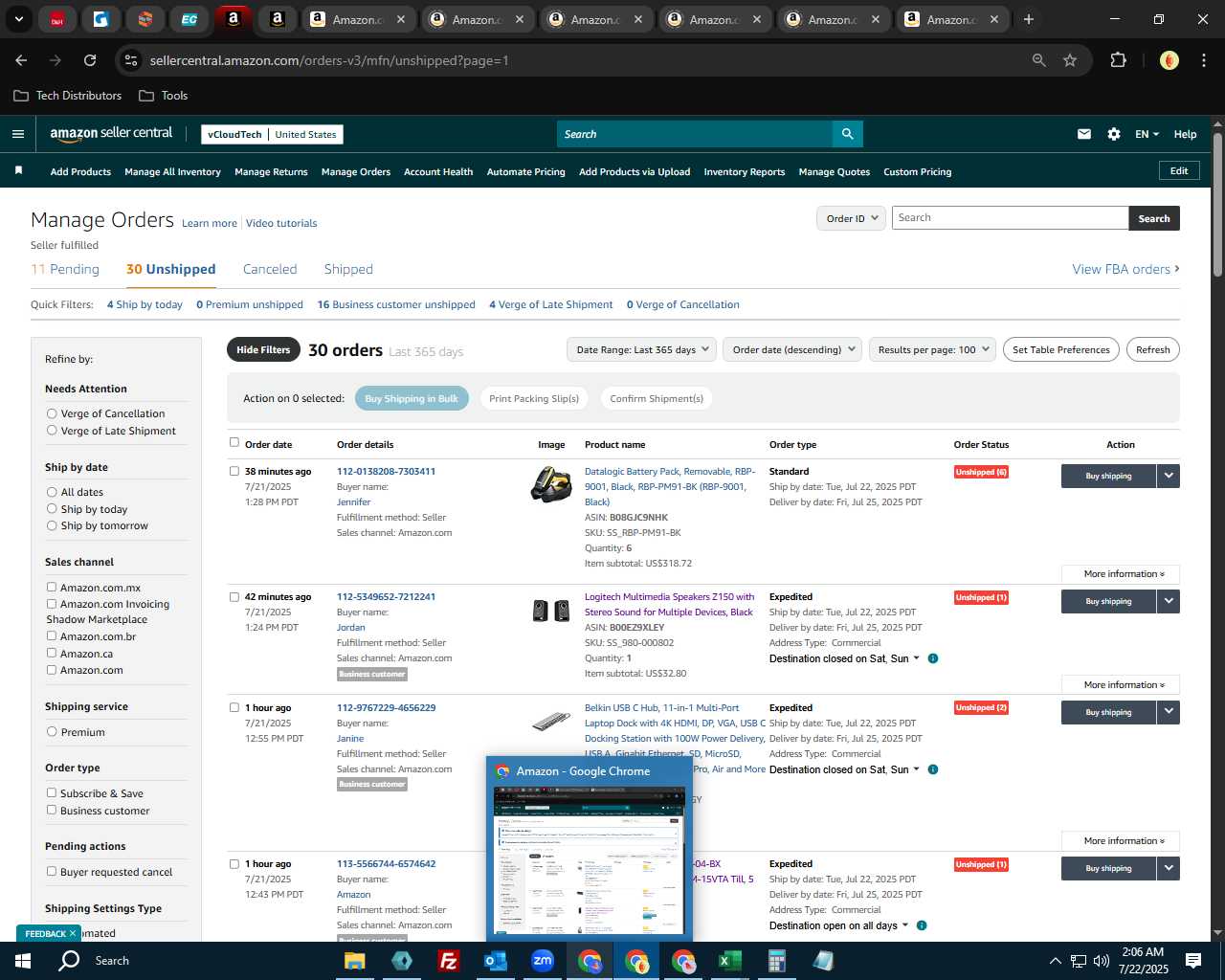Open the Seller Central hamburger menu
Image resolution: width=1225 pixels, height=980 pixels.
(18, 134)
